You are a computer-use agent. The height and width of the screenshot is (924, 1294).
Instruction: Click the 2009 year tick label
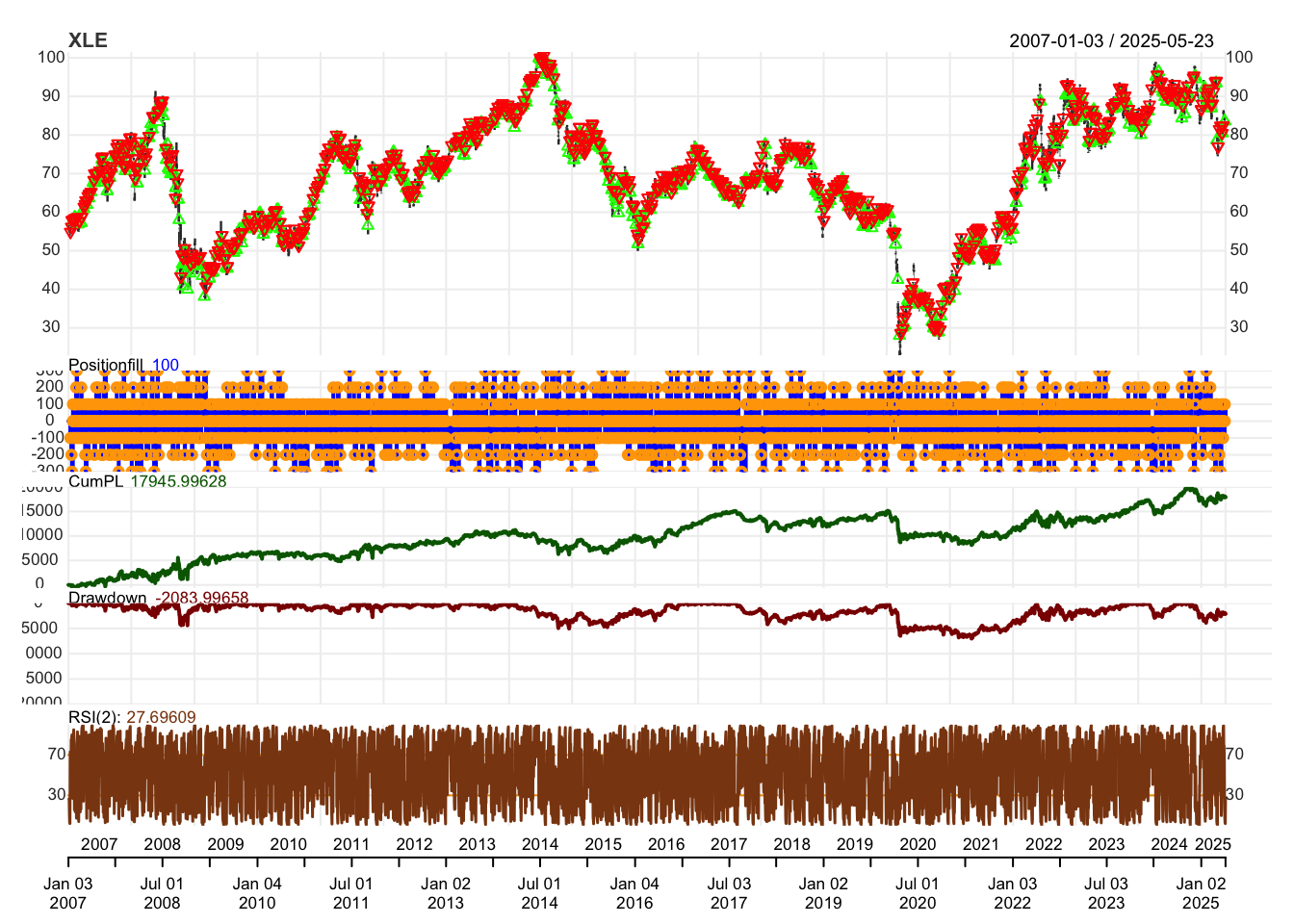point(225,844)
